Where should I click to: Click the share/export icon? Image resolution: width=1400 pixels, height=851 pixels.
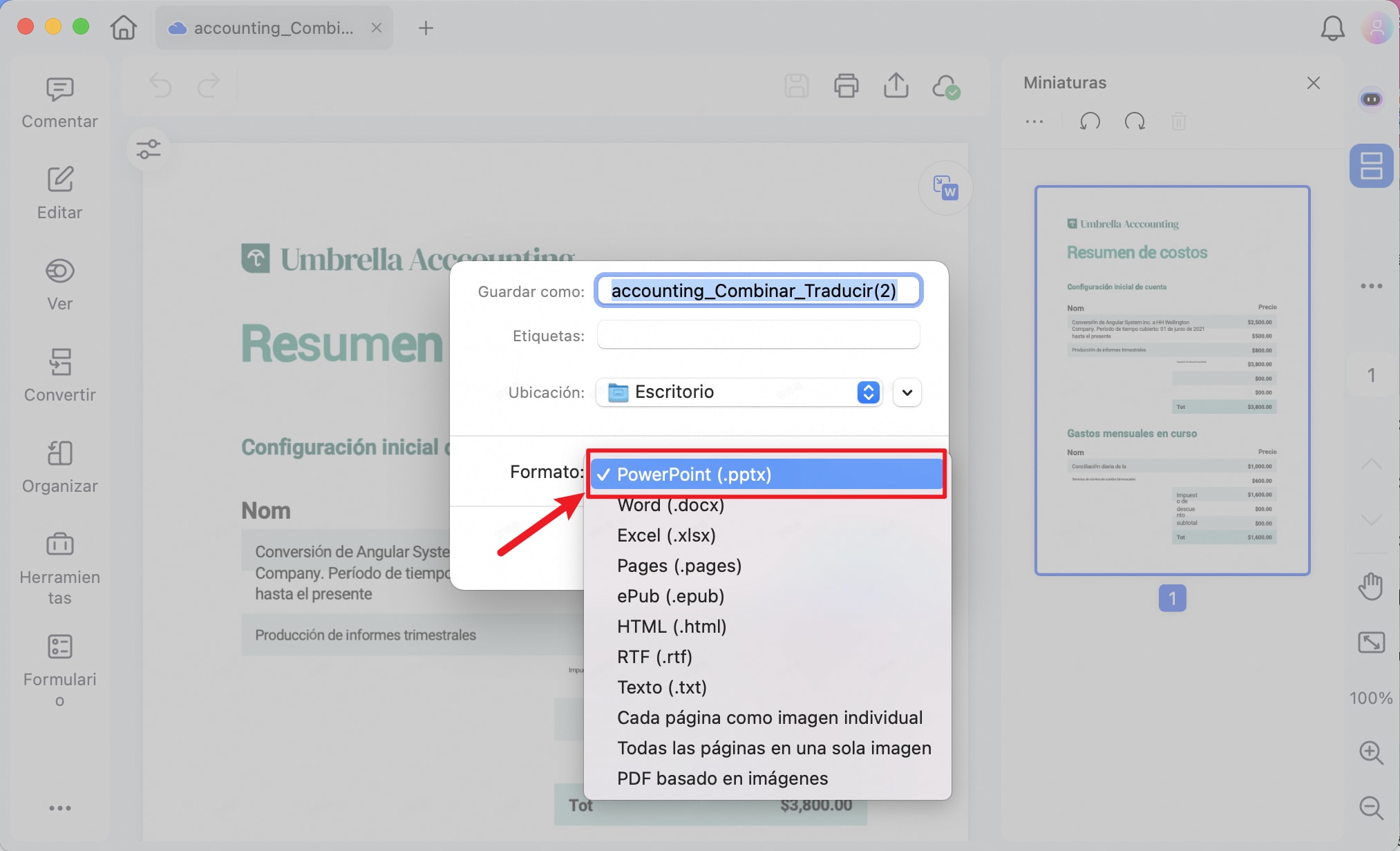[x=896, y=86]
